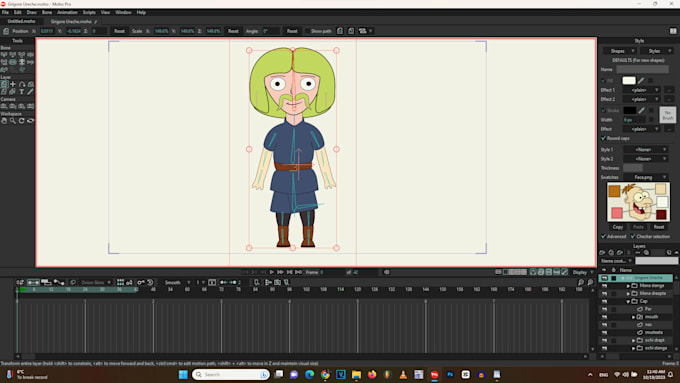This screenshot has width=680, height=383.
Task: Toggle the Checker selection checkbox
Action: click(633, 236)
